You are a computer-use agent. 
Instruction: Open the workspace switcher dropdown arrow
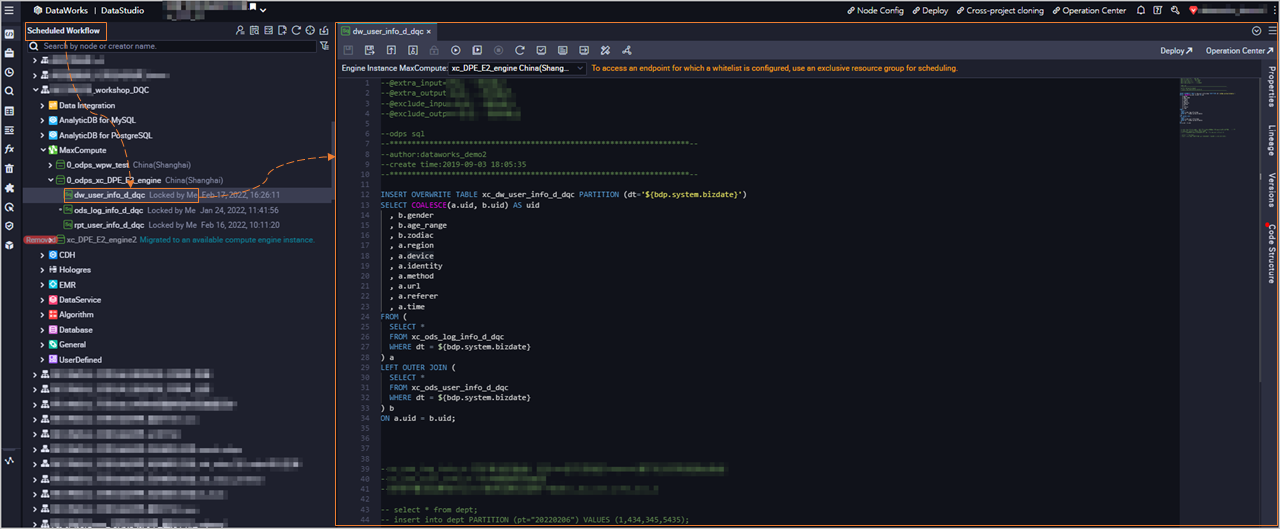[263, 10]
